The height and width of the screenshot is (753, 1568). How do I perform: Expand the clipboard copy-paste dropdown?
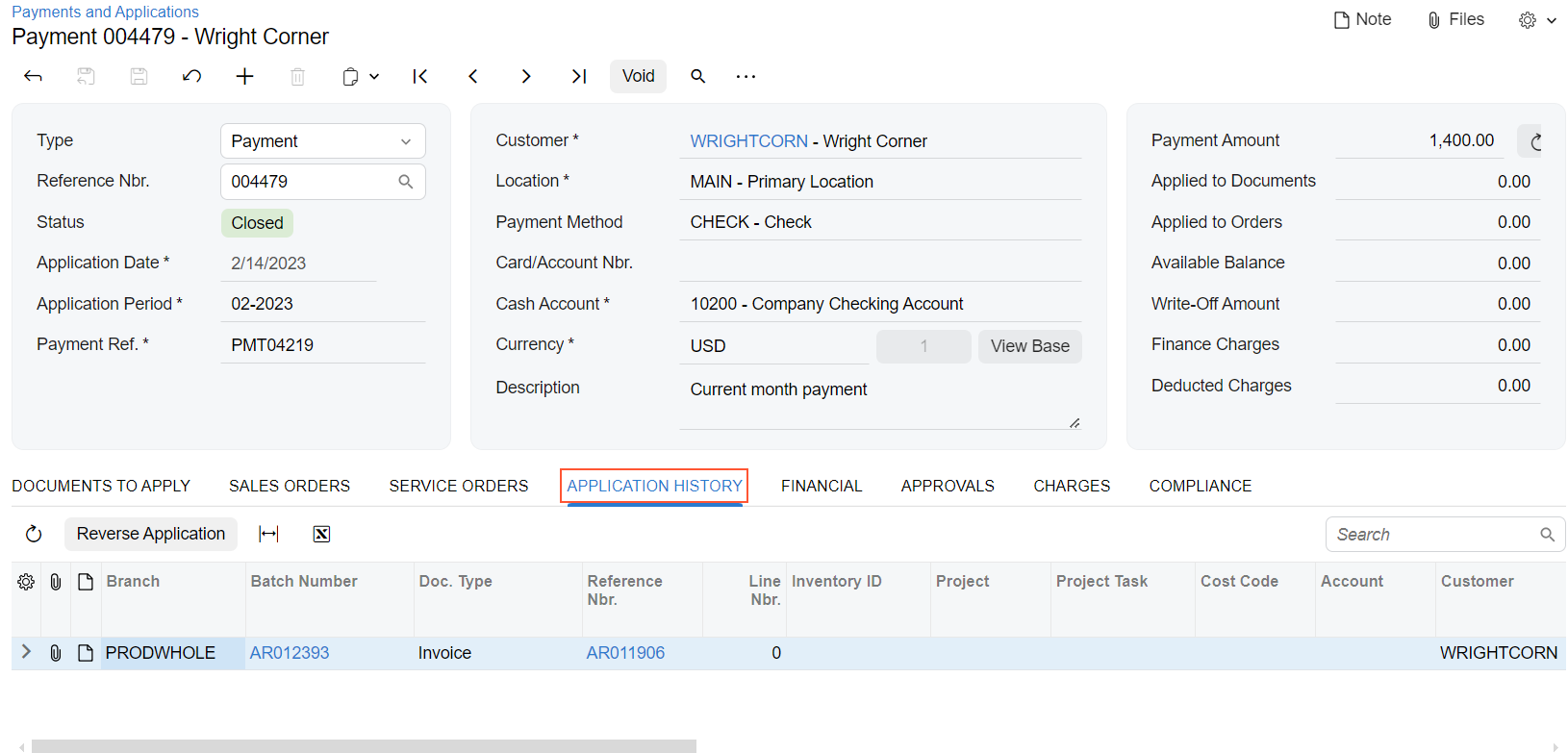[361, 76]
